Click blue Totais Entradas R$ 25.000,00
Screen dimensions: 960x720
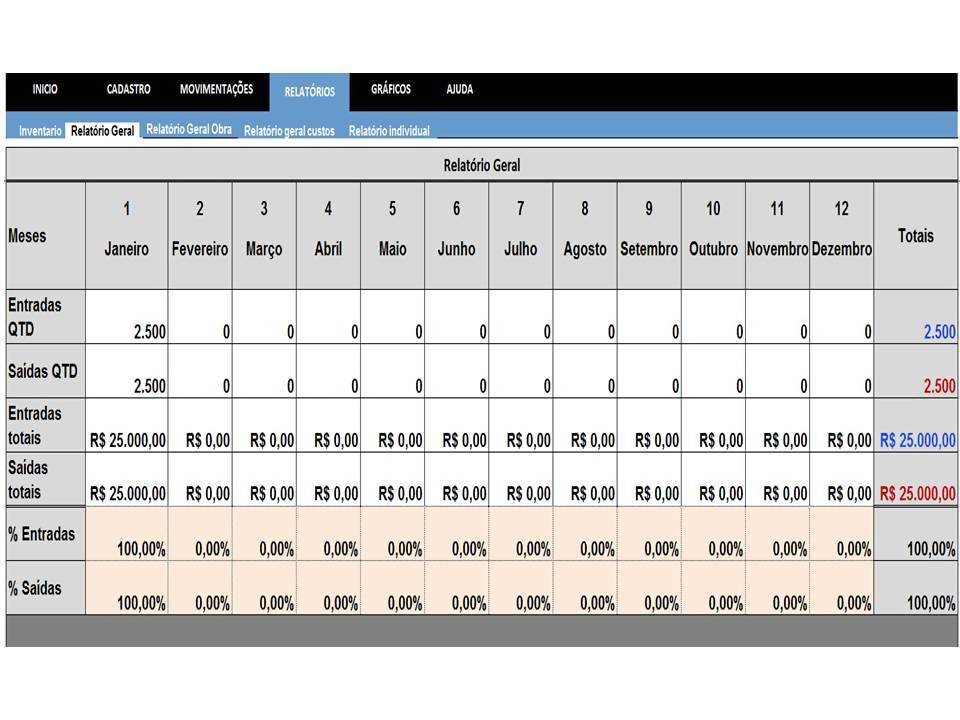coord(916,426)
